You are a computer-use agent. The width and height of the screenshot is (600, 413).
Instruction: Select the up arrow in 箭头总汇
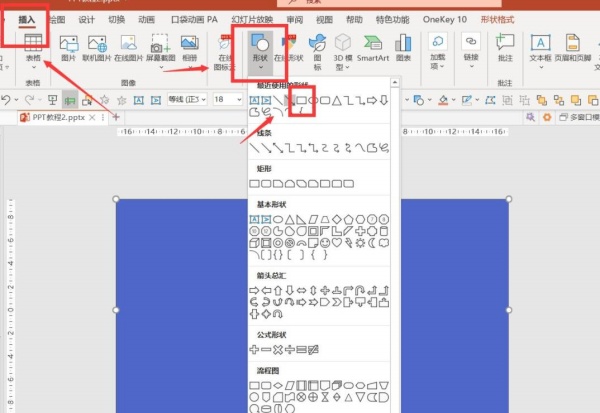coord(278,291)
